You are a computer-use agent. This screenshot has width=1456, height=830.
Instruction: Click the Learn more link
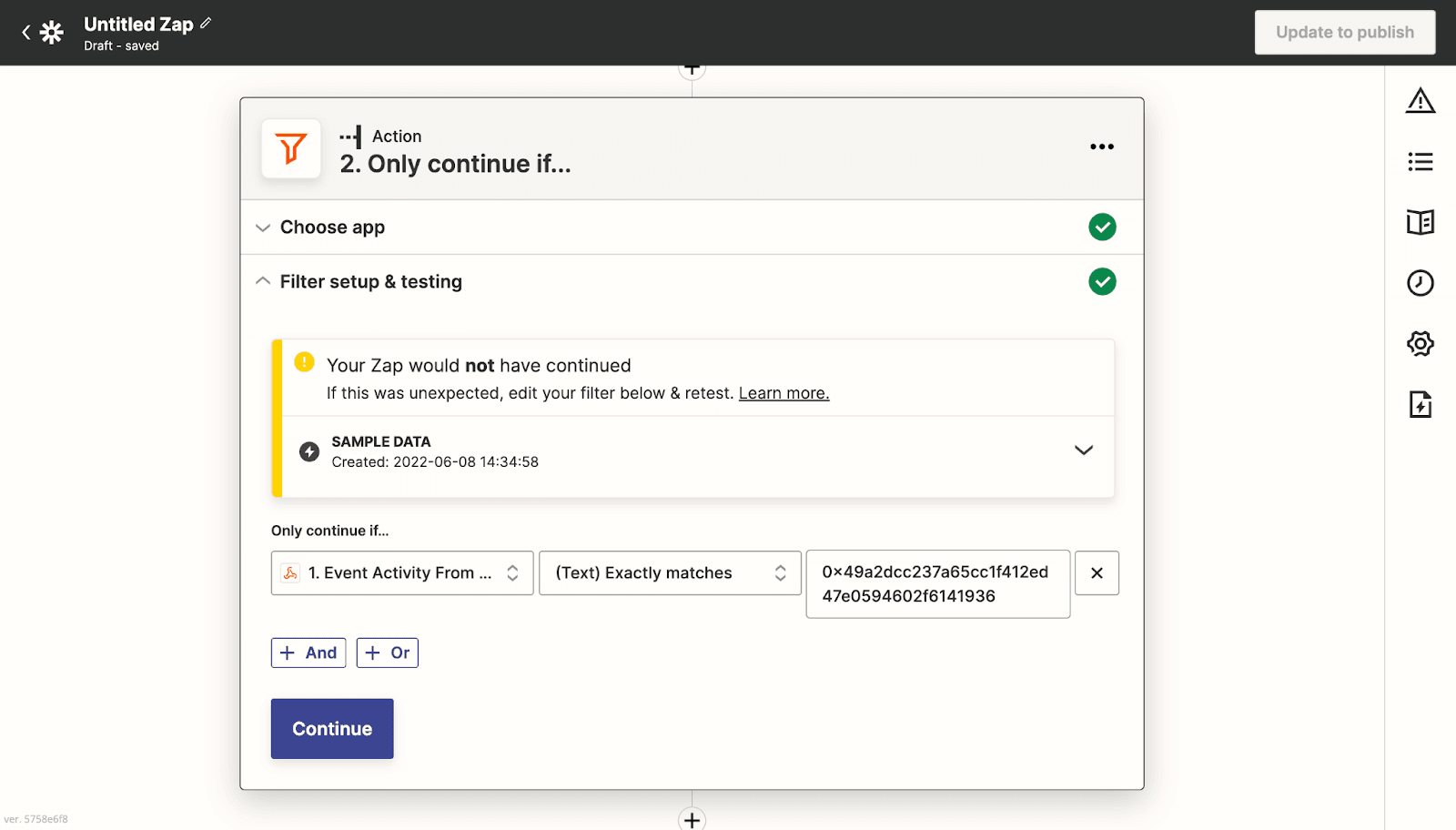784,393
